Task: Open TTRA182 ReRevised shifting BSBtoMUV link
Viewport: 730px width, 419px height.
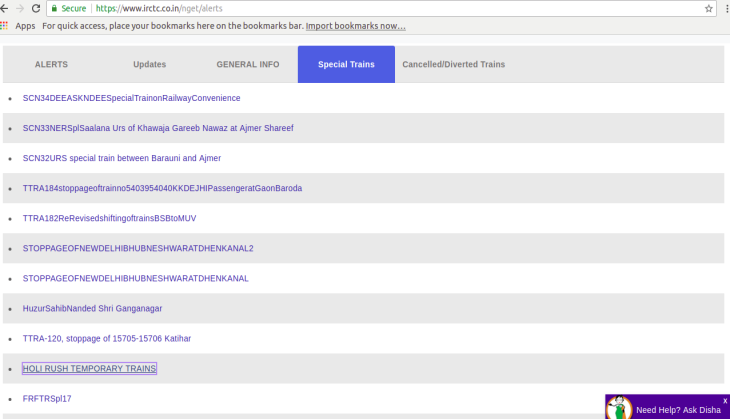Action: pyautogui.click(x=109, y=218)
